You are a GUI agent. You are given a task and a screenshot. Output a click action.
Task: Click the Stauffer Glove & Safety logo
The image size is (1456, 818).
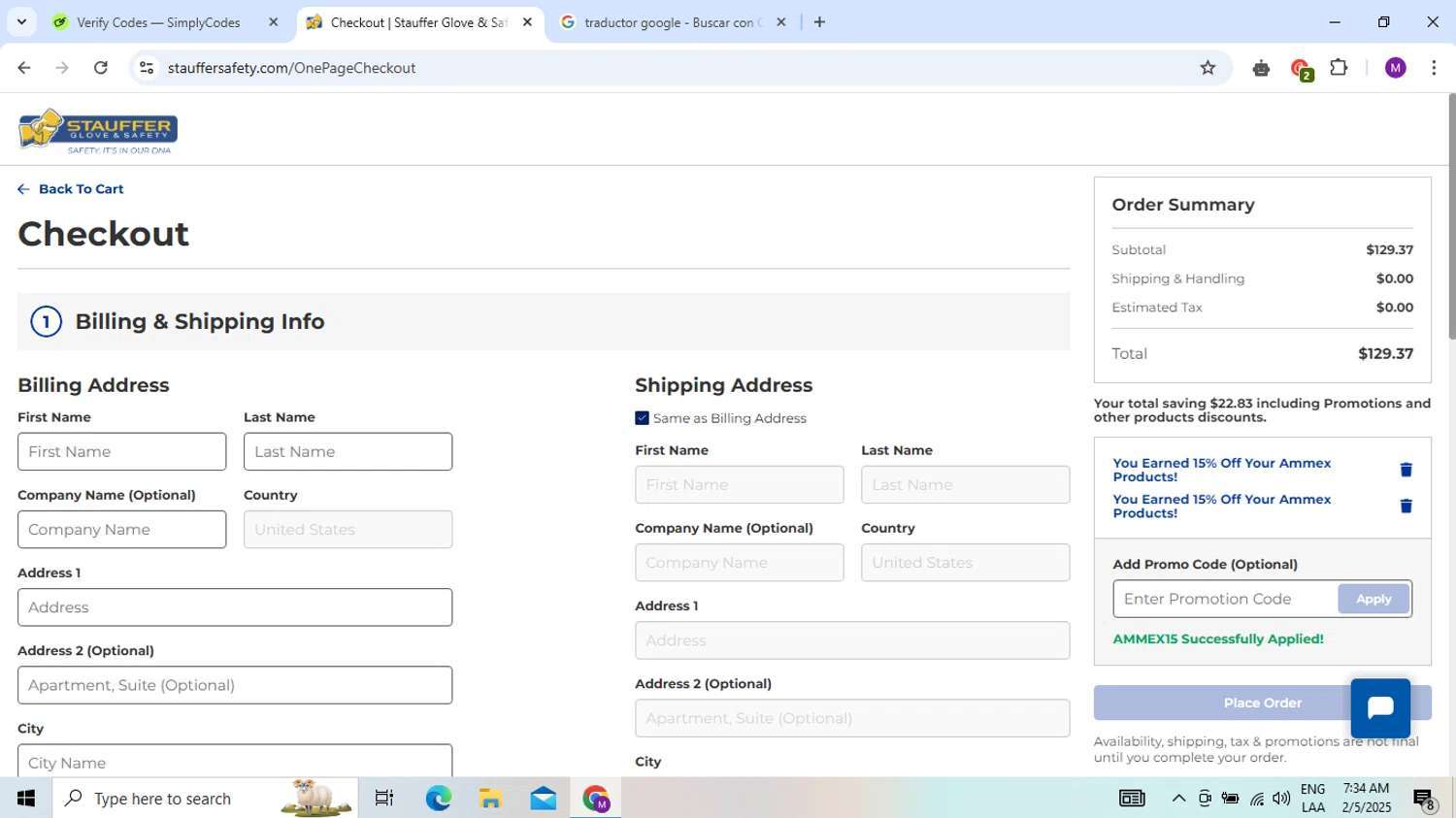point(98,131)
